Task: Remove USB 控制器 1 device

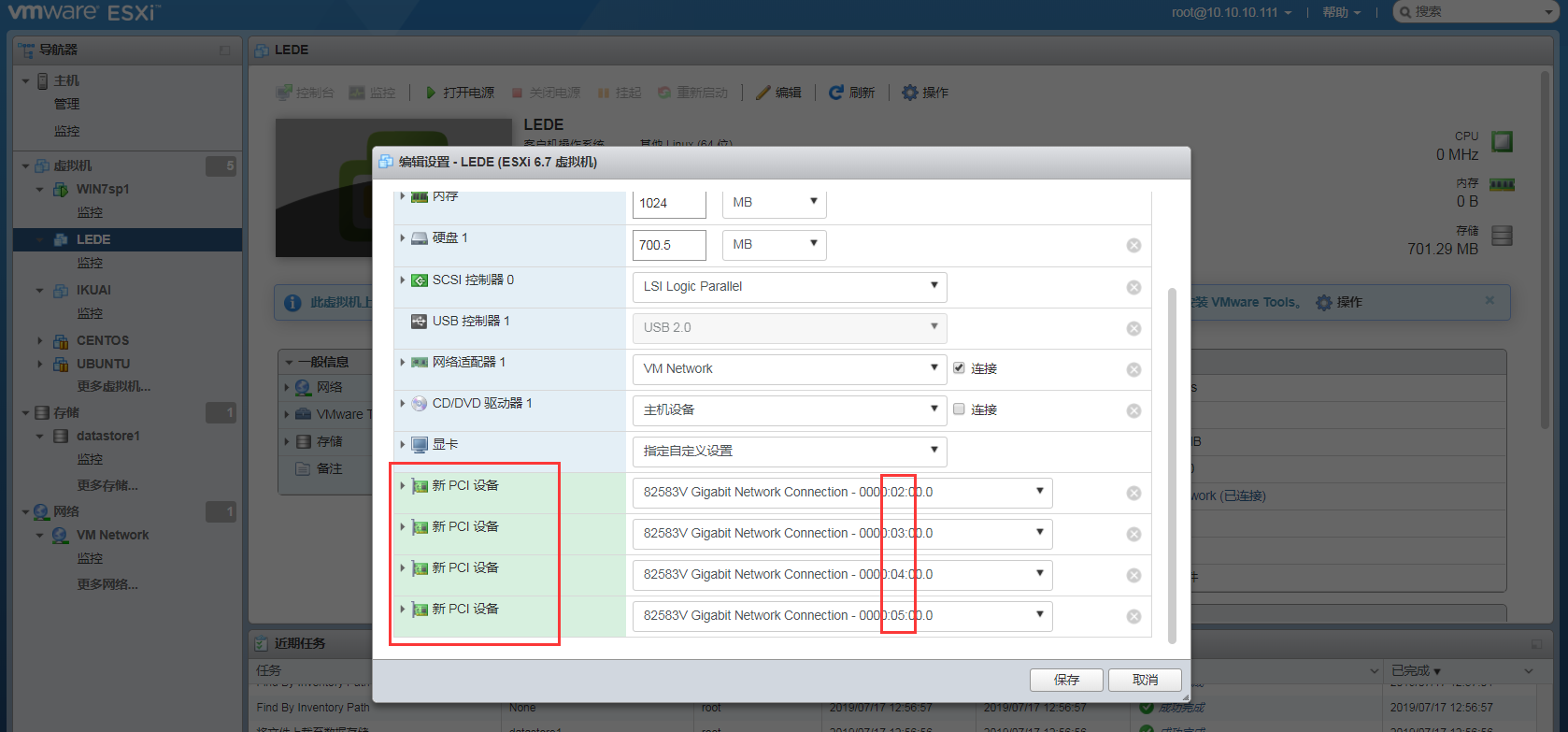Action: [1133, 328]
